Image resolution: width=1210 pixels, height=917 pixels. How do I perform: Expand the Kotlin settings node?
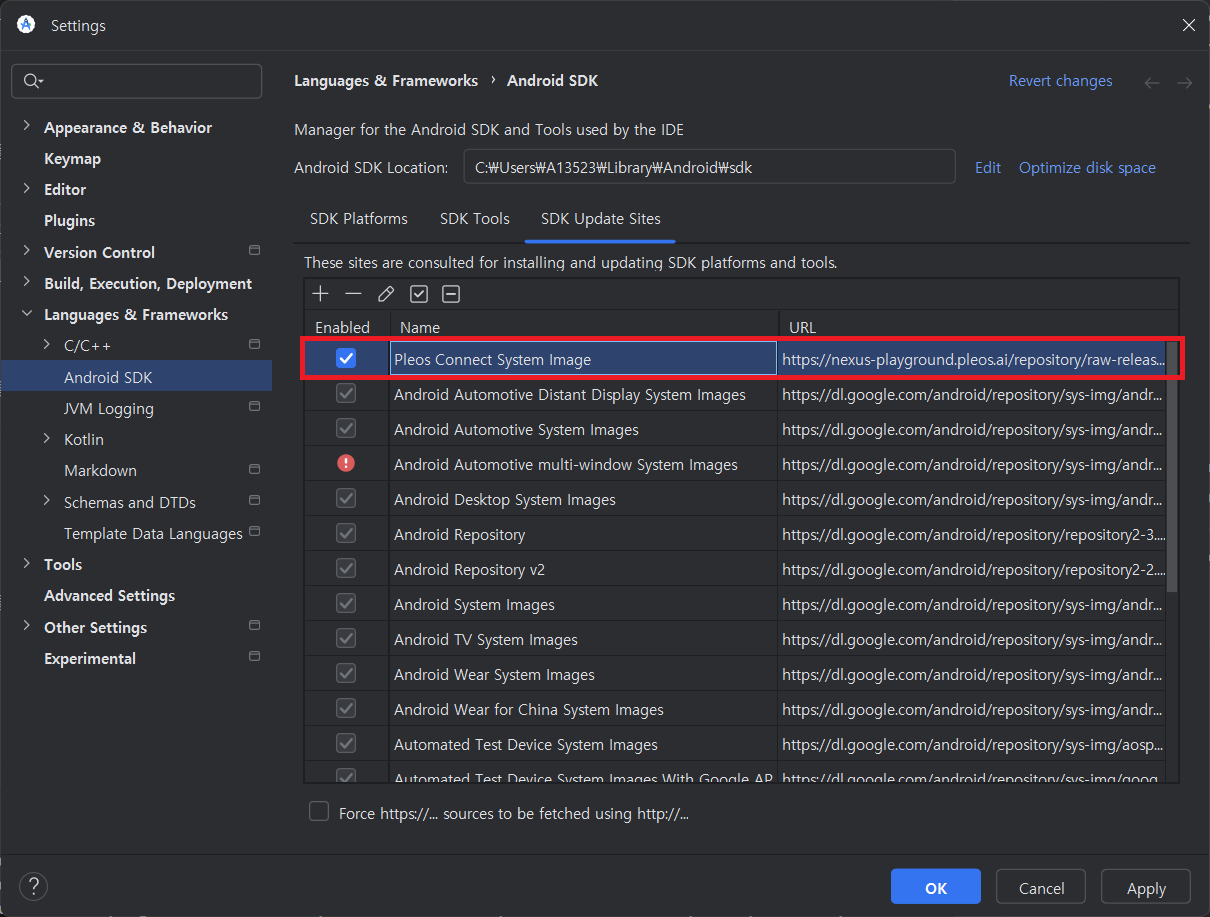[47, 440]
